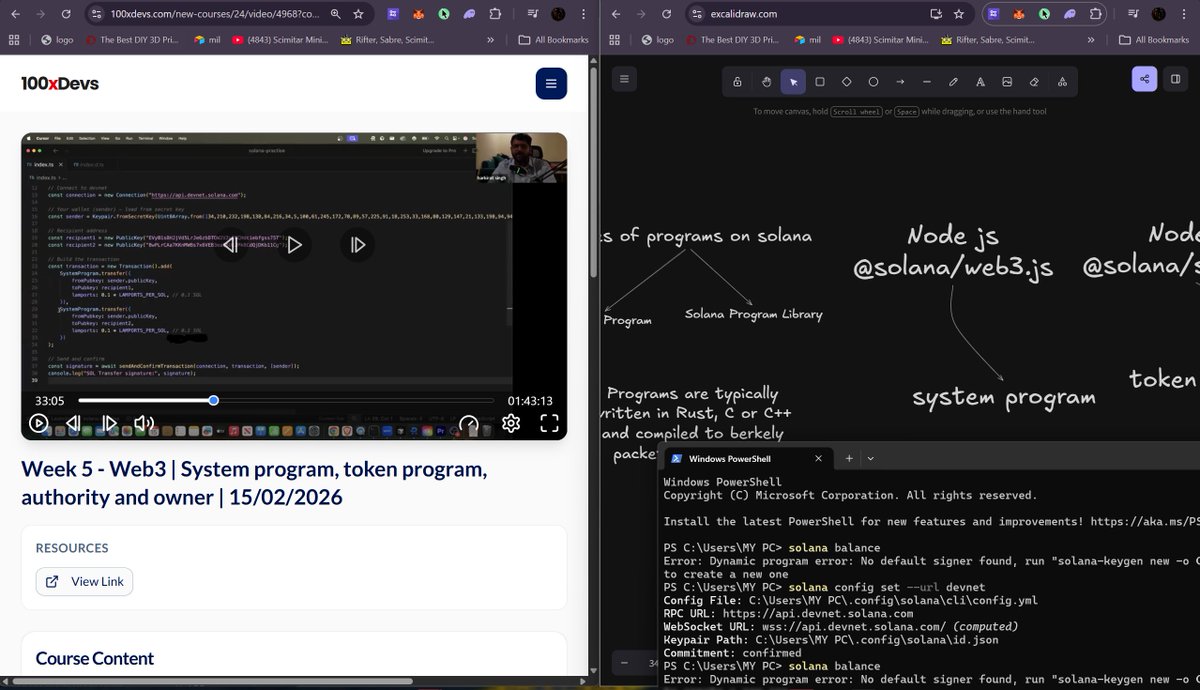This screenshot has width=1200, height=690.
Task: Add a new tab in Windows Terminal
Action: click(849, 458)
